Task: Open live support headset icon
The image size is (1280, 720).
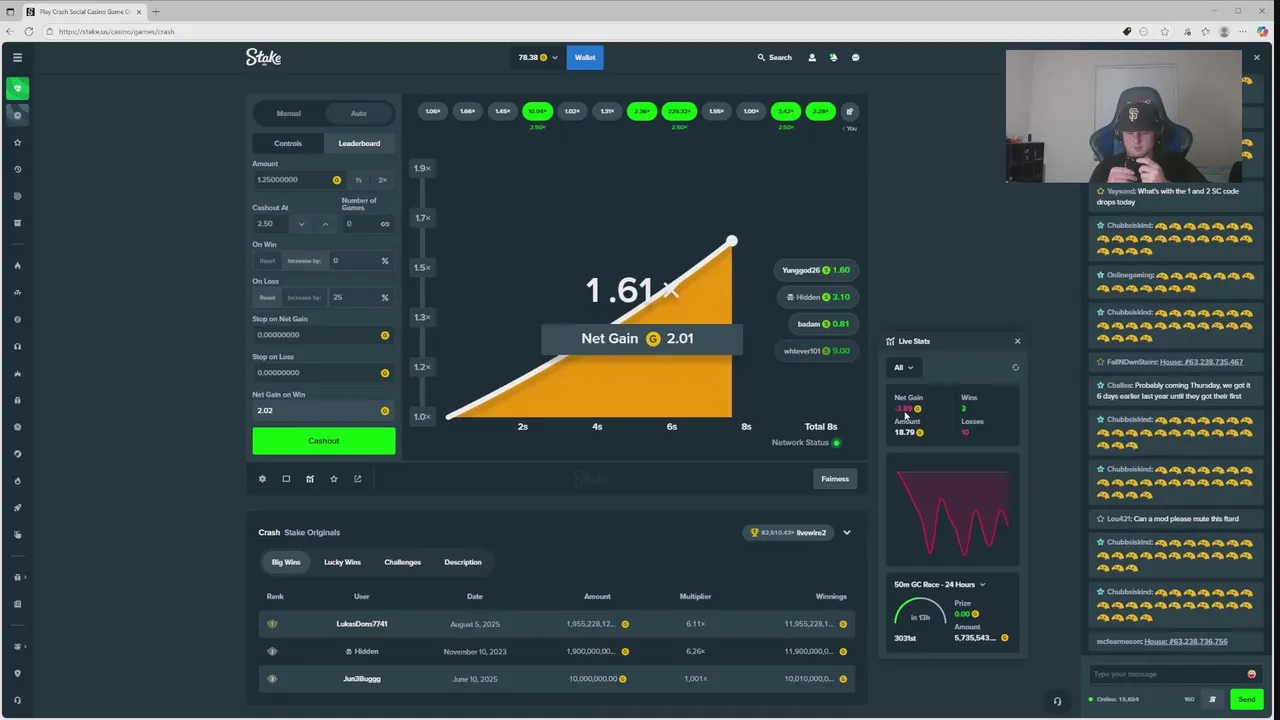Action: coord(1057,701)
